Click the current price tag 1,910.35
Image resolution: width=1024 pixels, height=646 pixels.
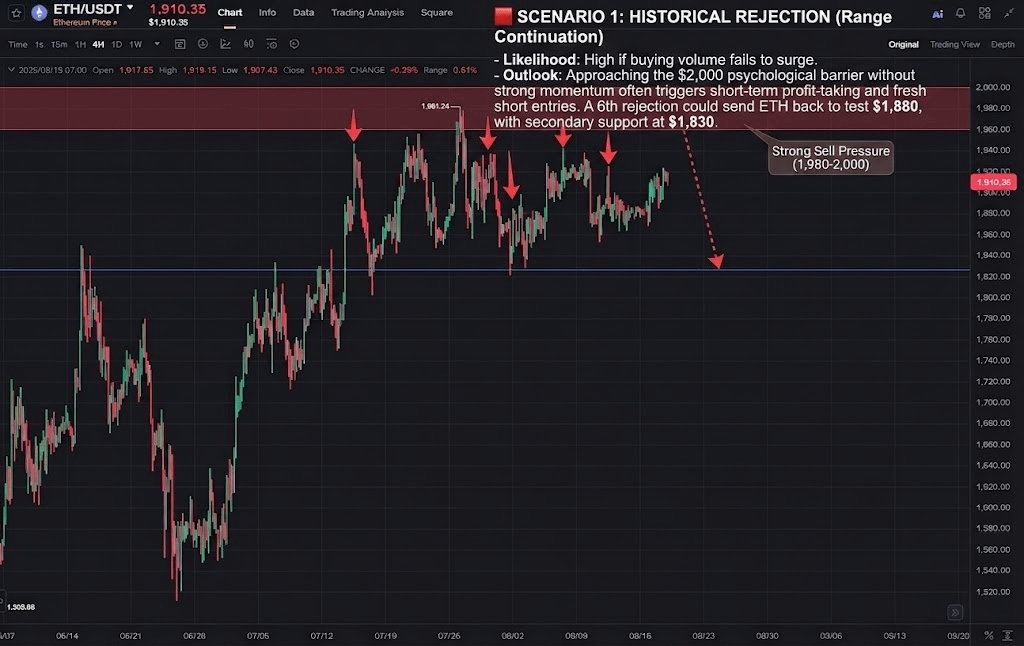(x=993, y=182)
